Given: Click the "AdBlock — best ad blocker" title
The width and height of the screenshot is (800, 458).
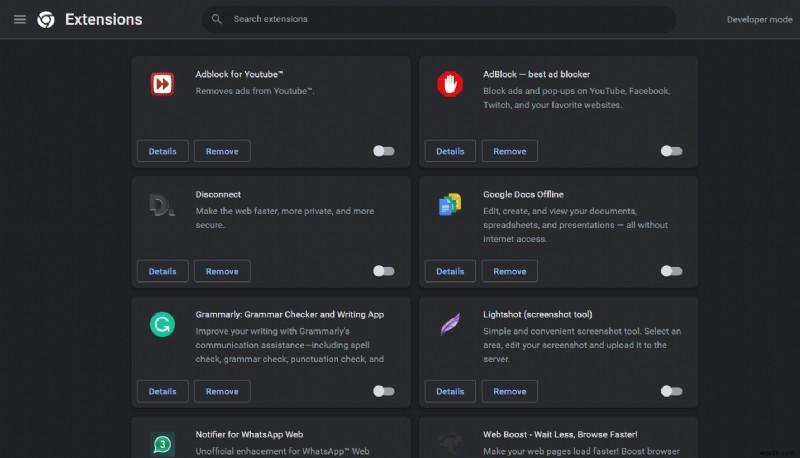Looking at the screenshot, I should pyautogui.click(x=537, y=74).
